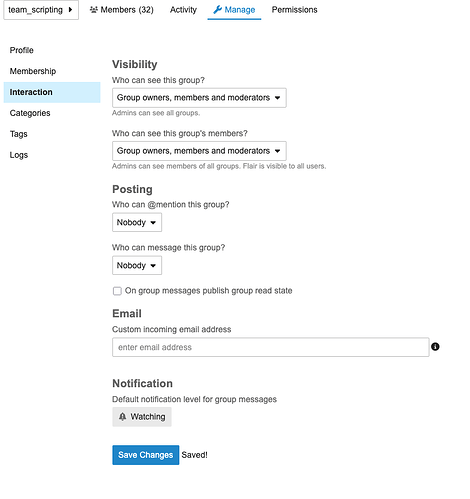Open the group's members visibility dropdown
Image resolution: width=470 pixels, height=499 pixels.
click(199, 151)
